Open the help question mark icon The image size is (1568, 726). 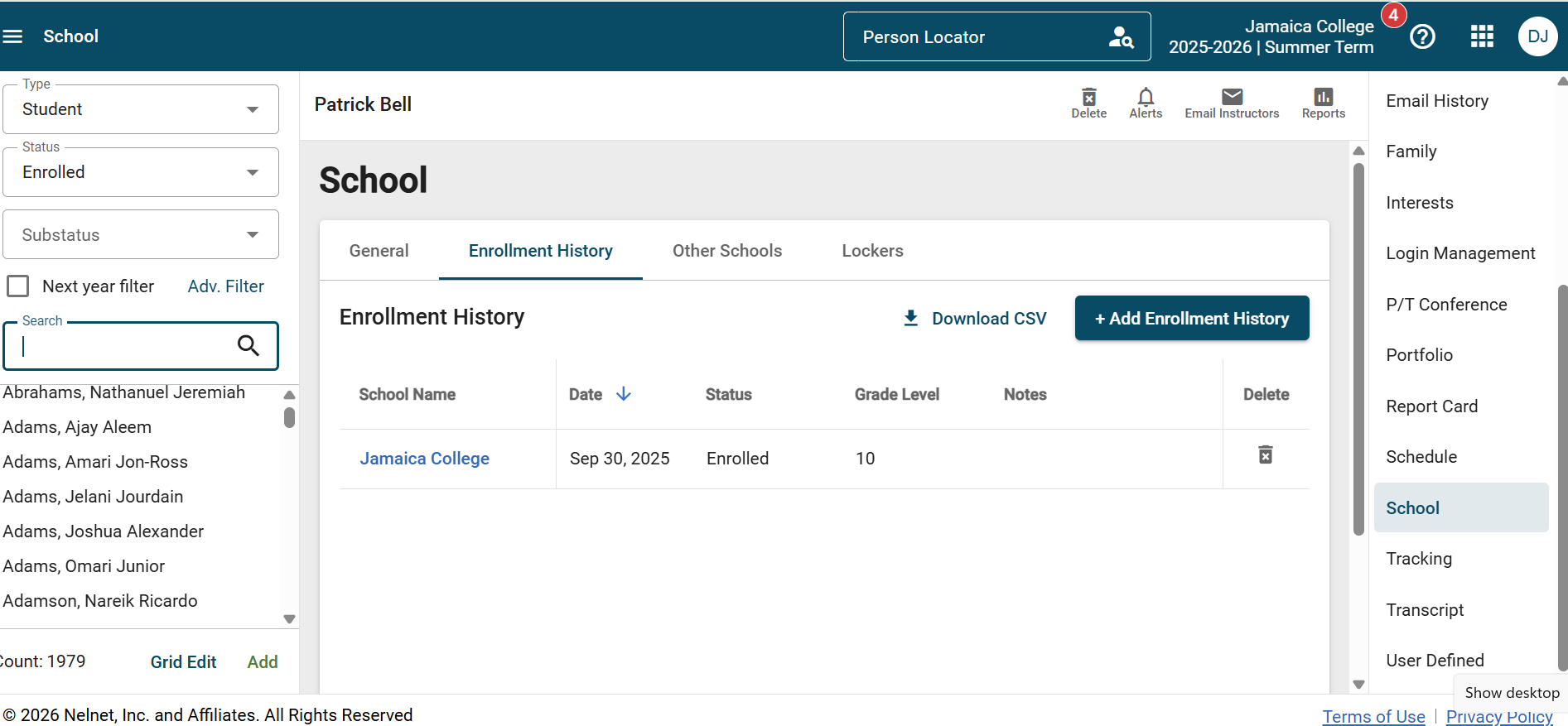click(x=1422, y=36)
